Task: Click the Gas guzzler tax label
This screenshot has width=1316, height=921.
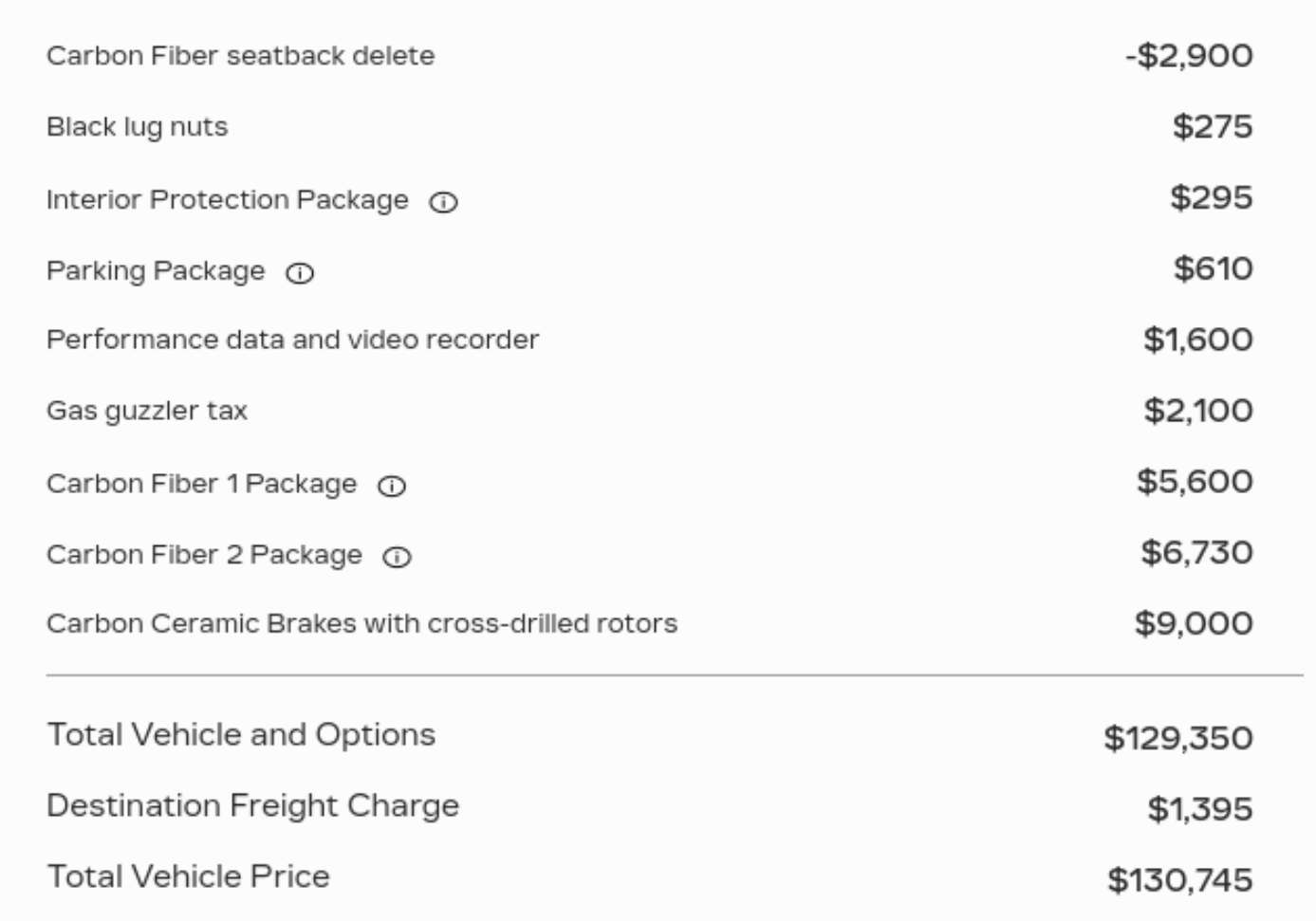Action: (x=147, y=411)
